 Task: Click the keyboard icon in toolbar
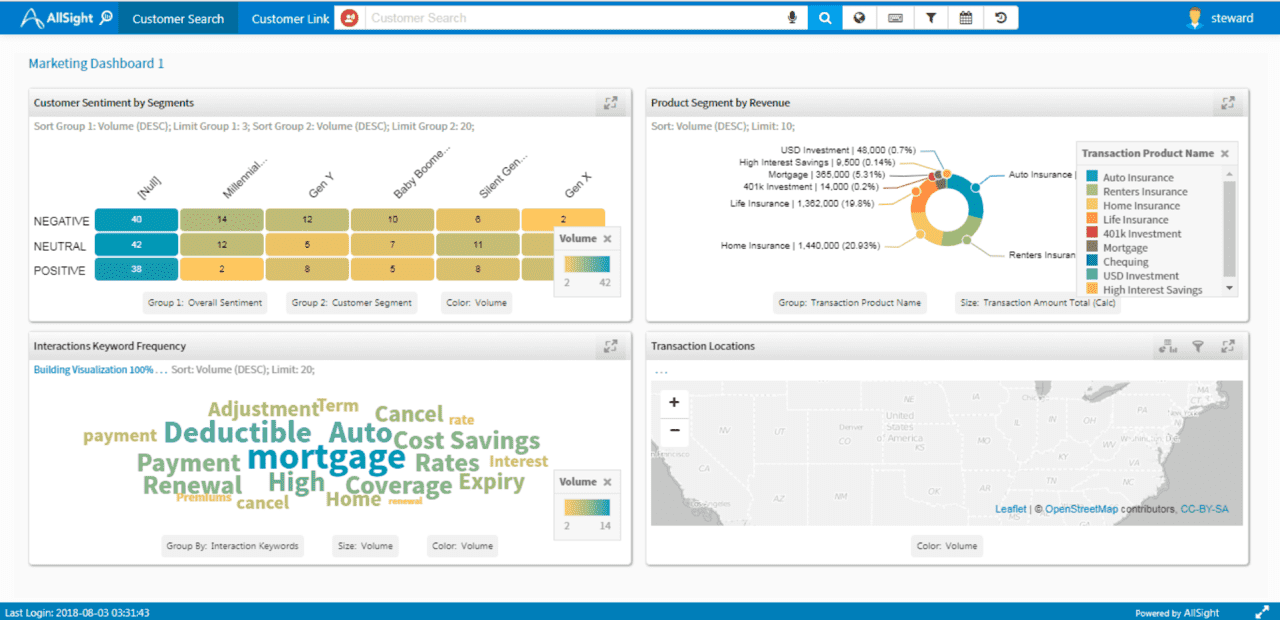pyautogui.click(x=895, y=18)
